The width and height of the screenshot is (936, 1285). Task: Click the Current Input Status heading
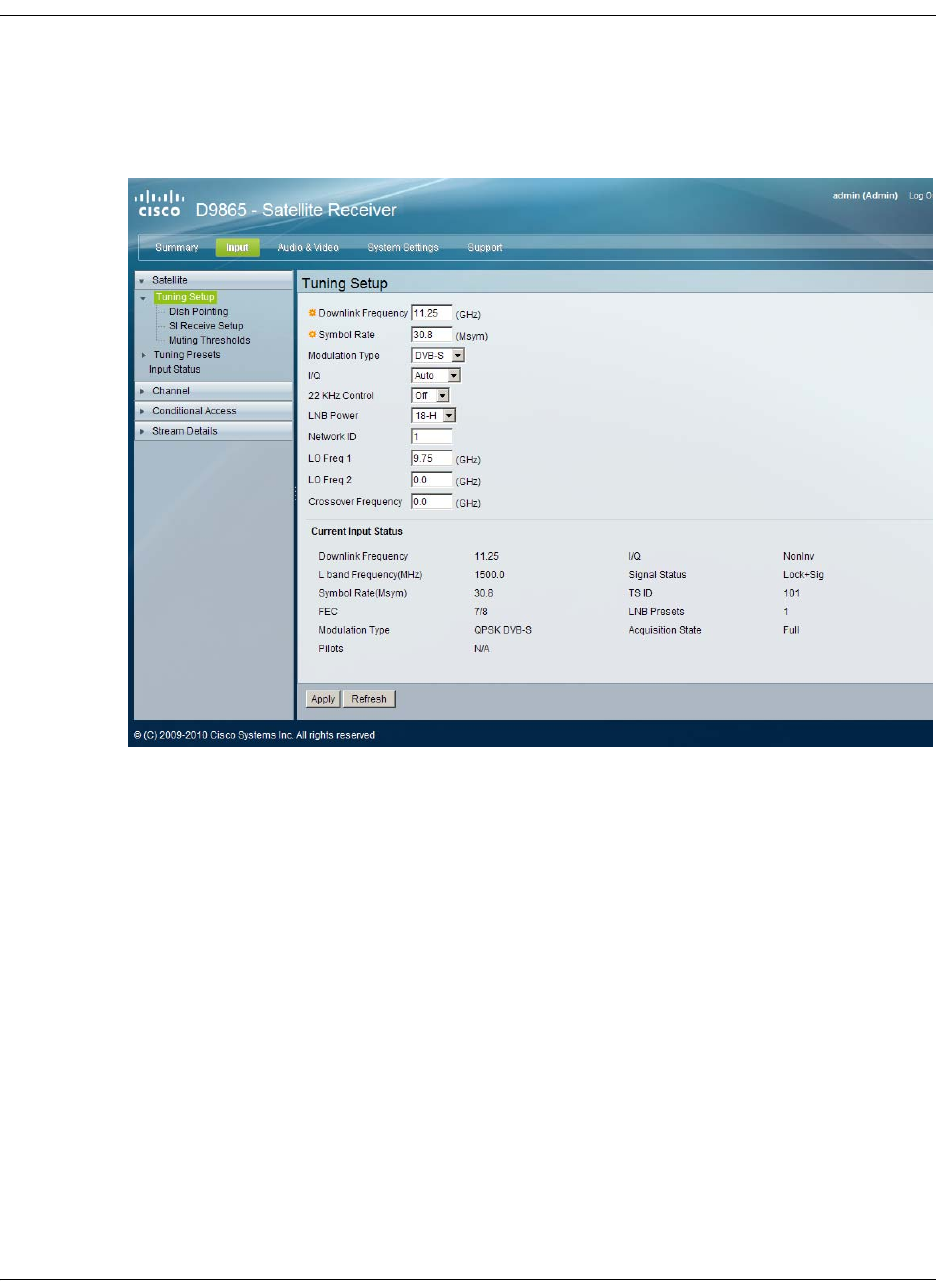tap(357, 531)
